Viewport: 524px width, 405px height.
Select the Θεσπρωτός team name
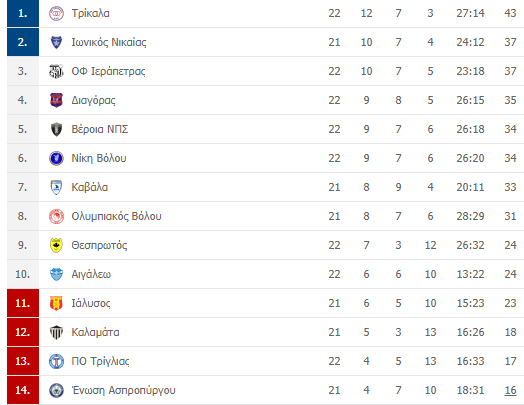coord(99,245)
